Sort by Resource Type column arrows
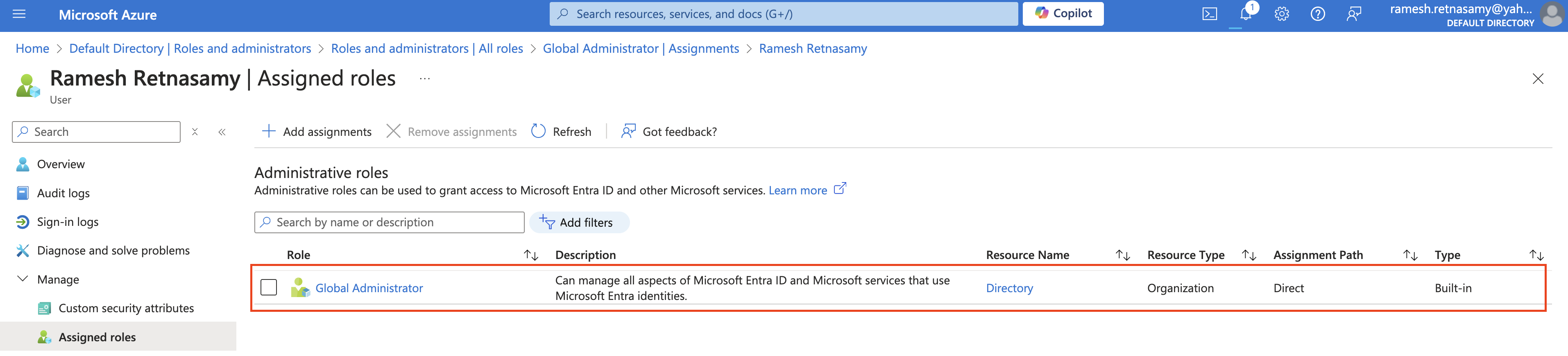The height and width of the screenshot is (356, 1568). [1249, 256]
